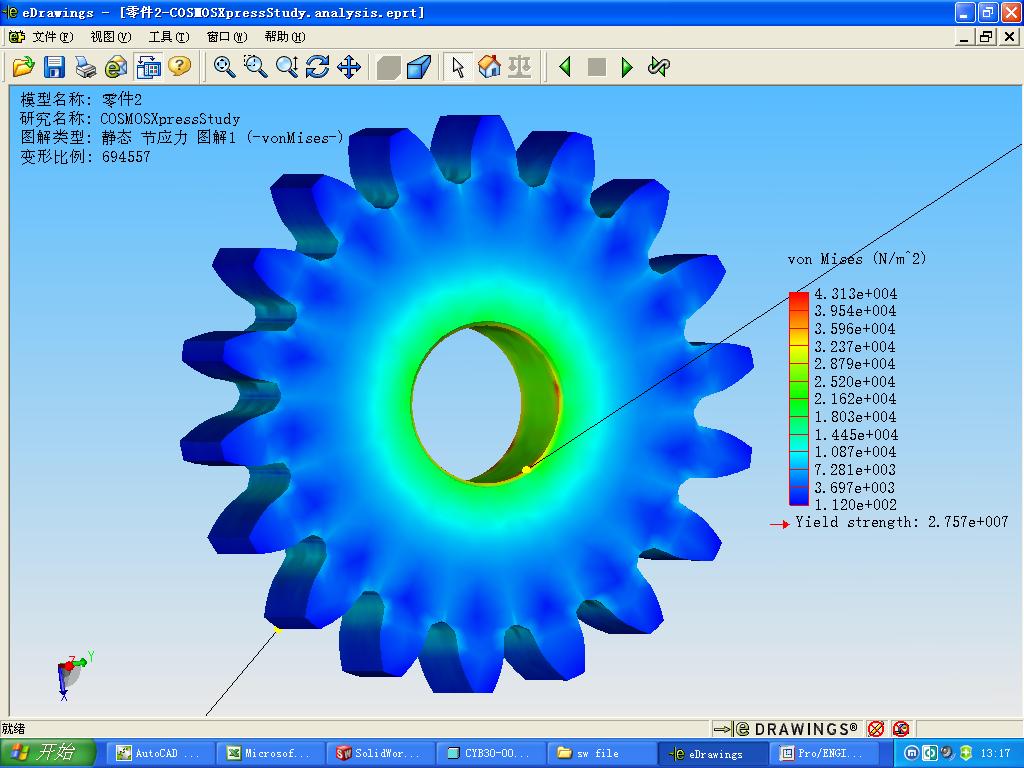Stop the animation playback

pos(597,67)
